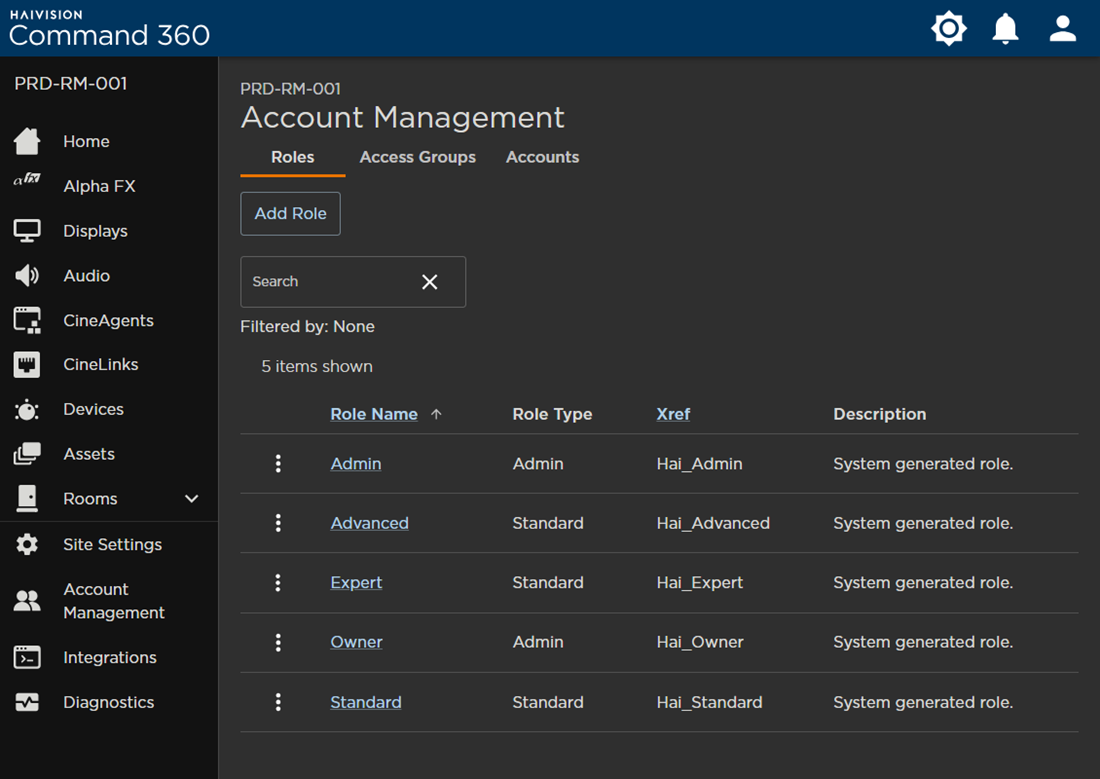1100x779 pixels.
Task: Click PRD-RM-001 at top of sidebar
Action: 71,84
